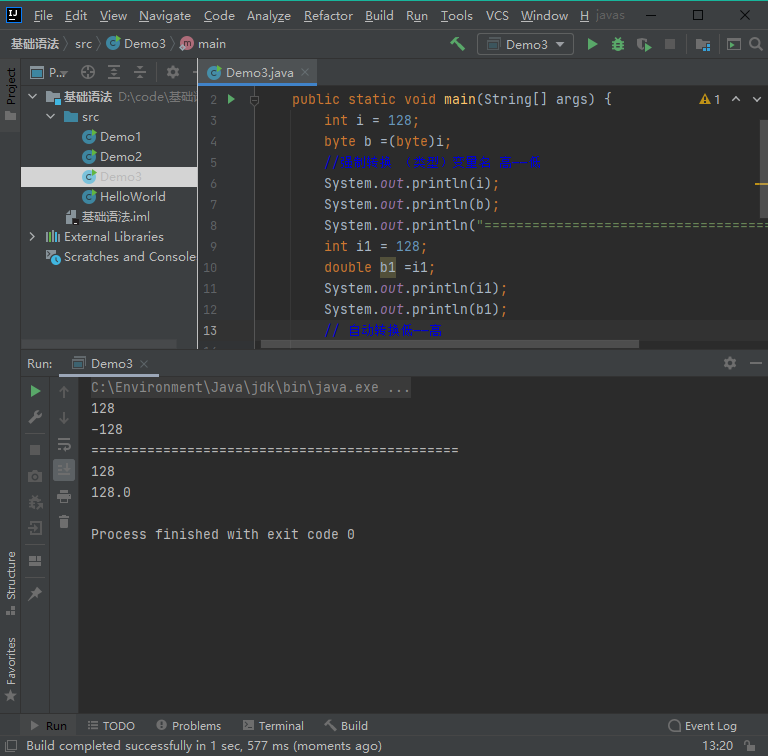Select HelloWorld class in project tree
The image size is (768, 756).
coord(132,197)
